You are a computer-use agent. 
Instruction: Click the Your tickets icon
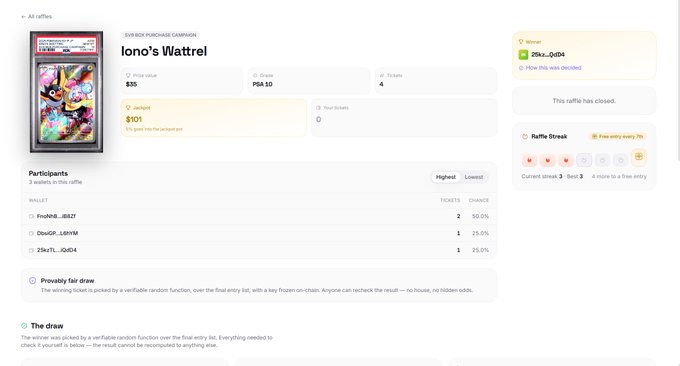click(x=318, y=108)
